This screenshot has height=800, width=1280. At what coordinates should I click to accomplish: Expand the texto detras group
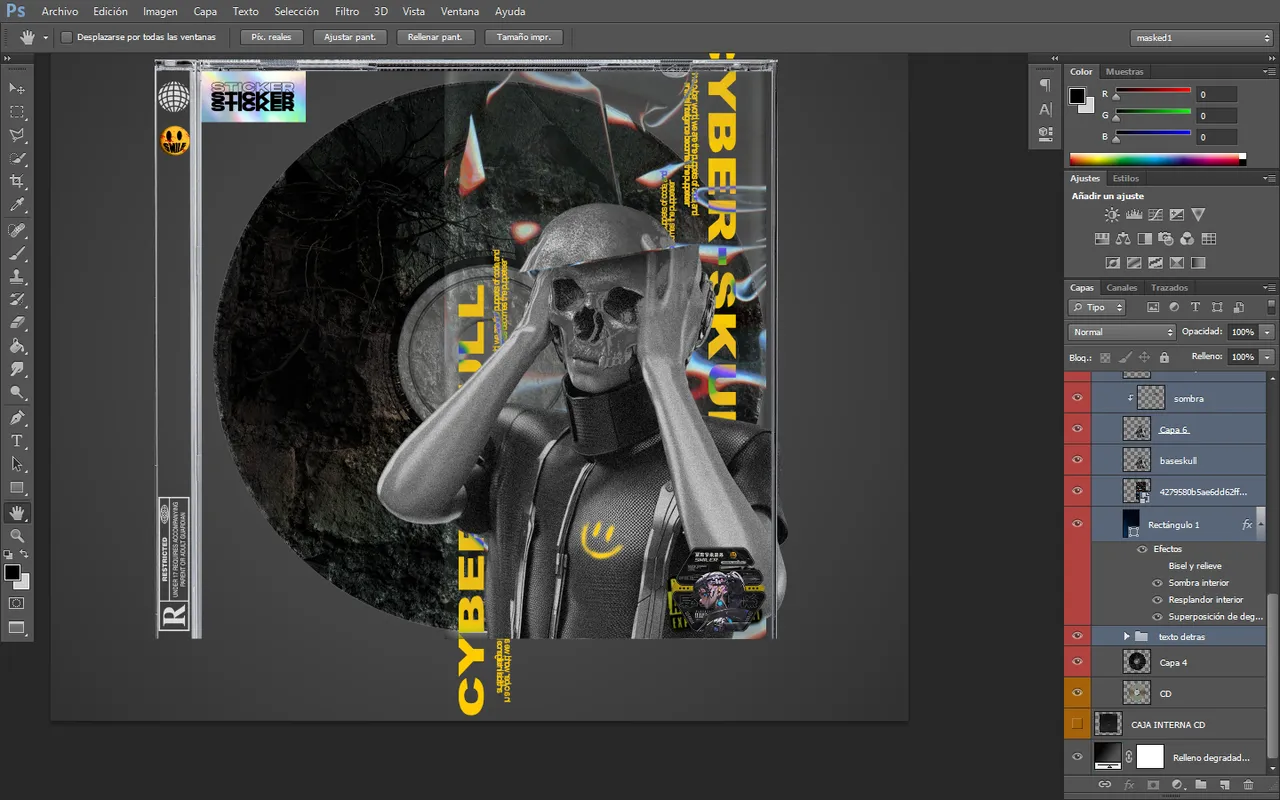pyautogui.click(x=1126, y=636)
